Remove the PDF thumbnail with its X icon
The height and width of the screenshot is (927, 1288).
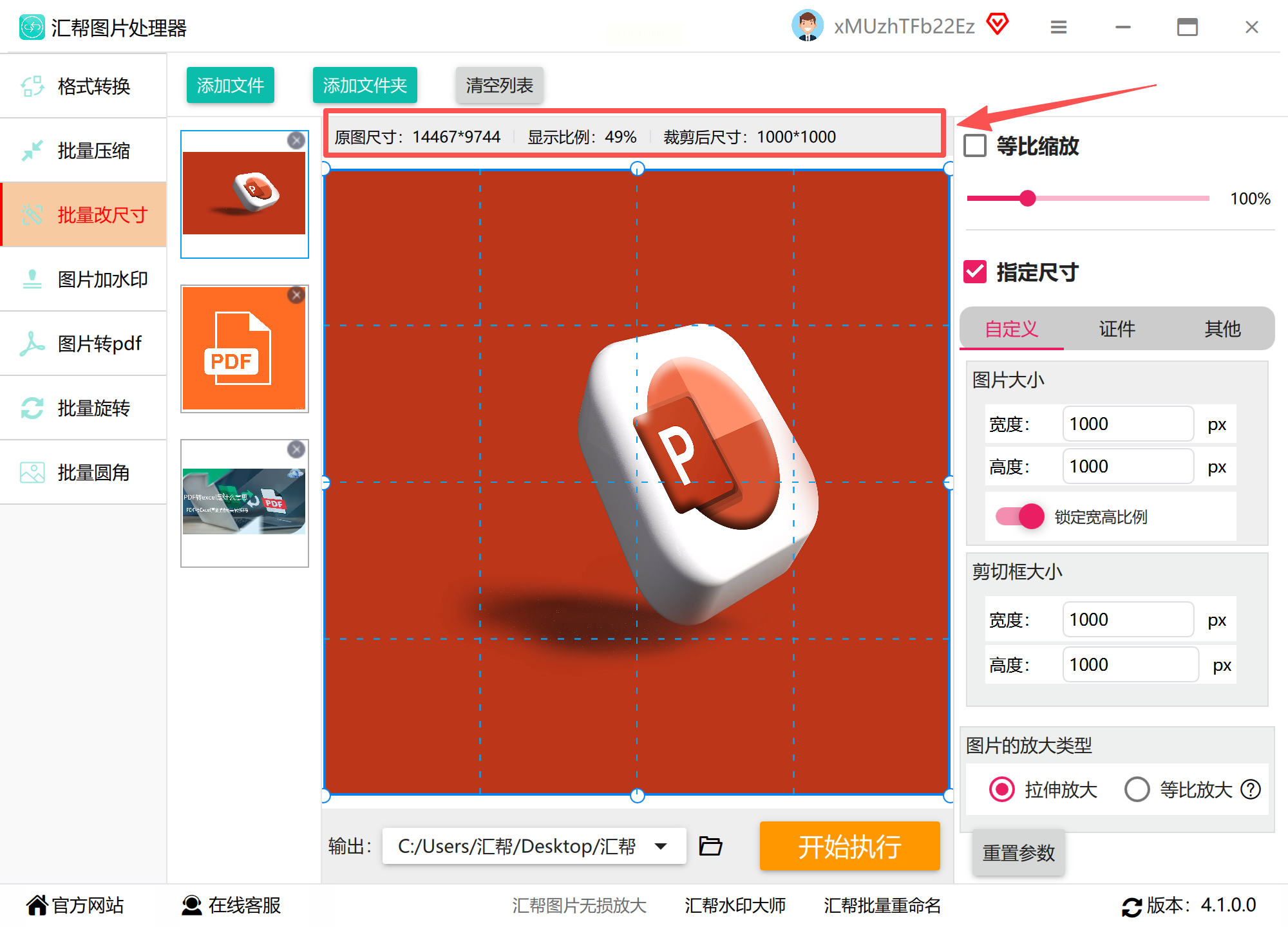coord(296,295)
